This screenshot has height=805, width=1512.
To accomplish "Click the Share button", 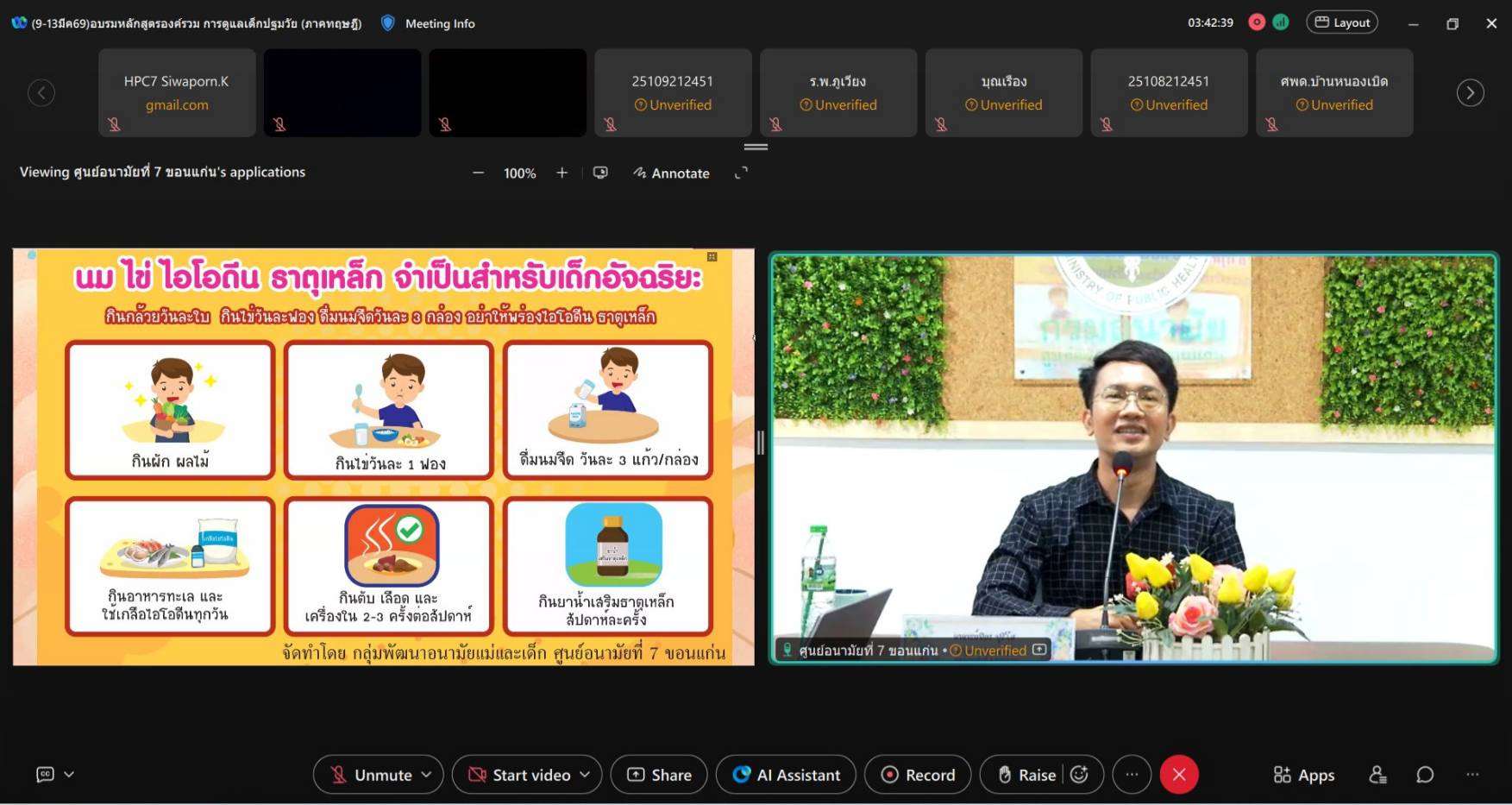I will tap(659, 775).
